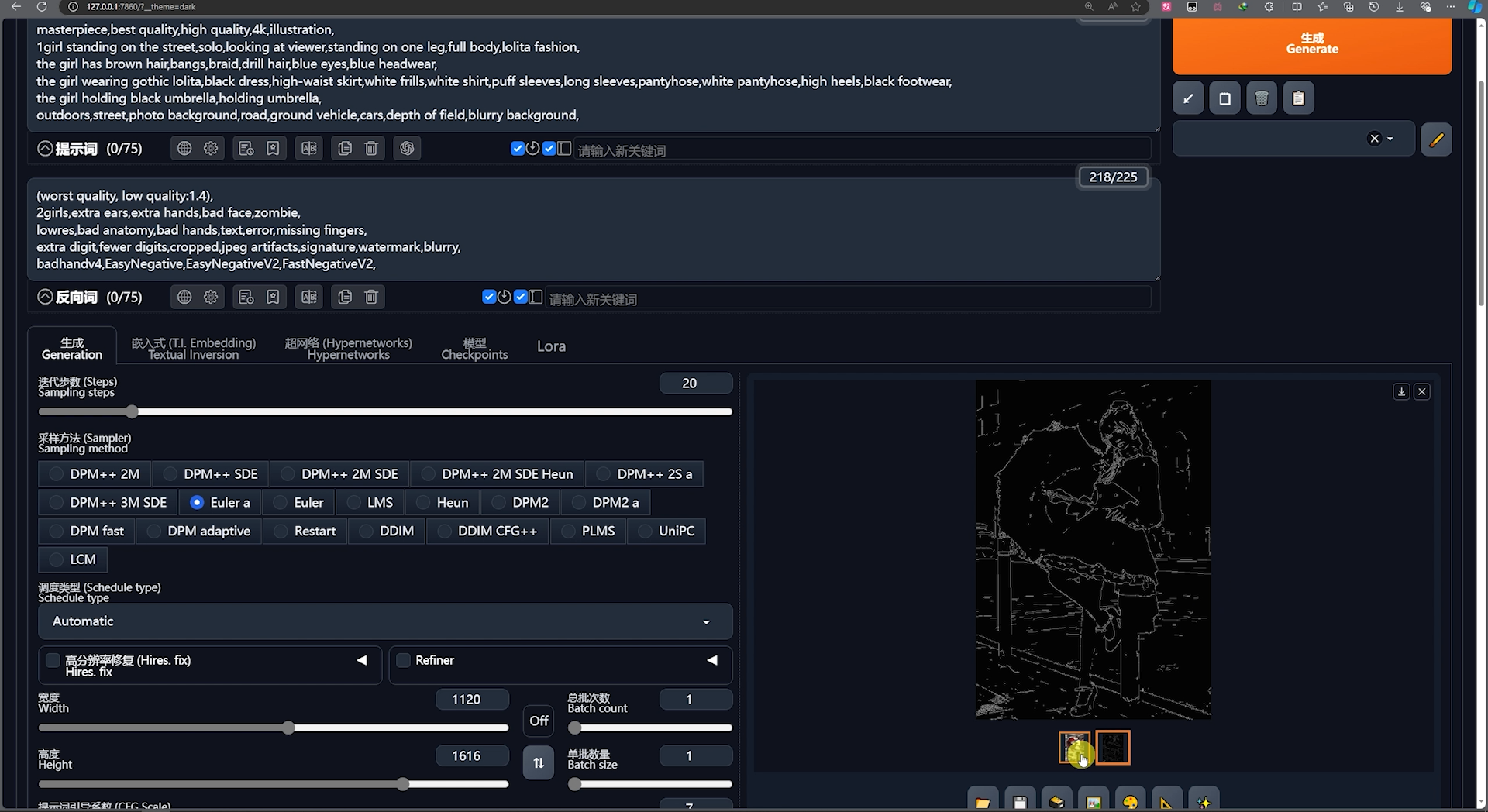Delete negative prompt with 反向词 trash icon
Image resolution: width=1488 pixels, height=812 pixels.
[x=371, y=297]
